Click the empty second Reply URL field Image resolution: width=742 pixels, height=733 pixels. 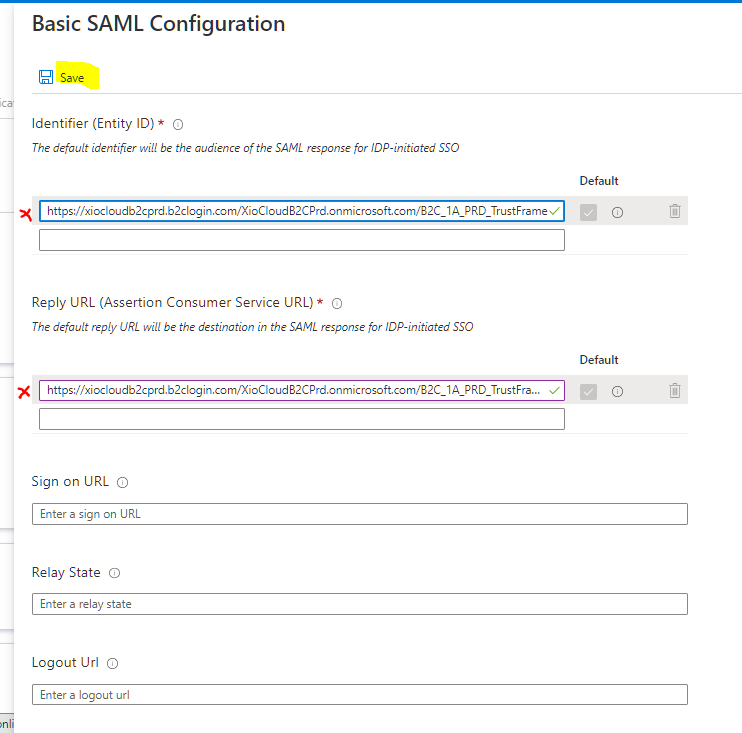click(301, 419)
